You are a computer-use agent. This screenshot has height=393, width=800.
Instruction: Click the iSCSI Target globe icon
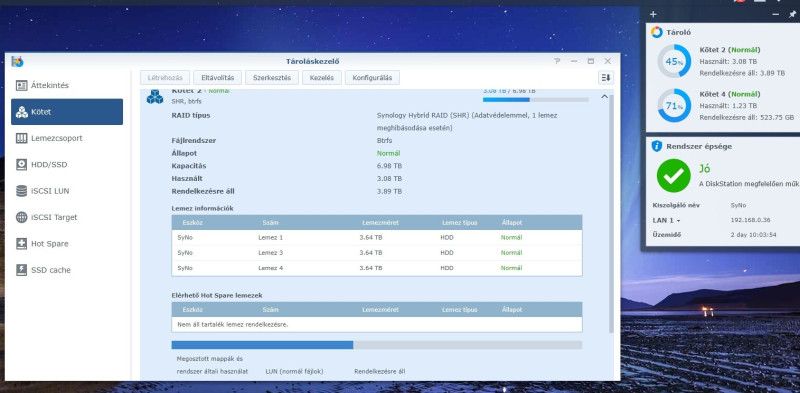[x=21, y=217]
